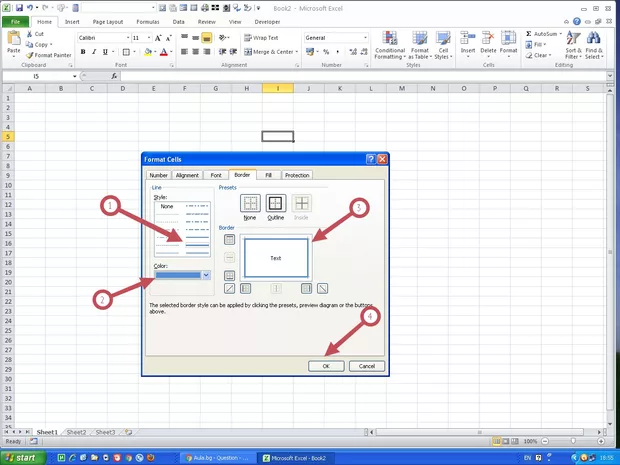The width and height of the screenshot is (620, 465).
Task: Toggle Wrap Text in the ribbon
Action: pos(260,38)
